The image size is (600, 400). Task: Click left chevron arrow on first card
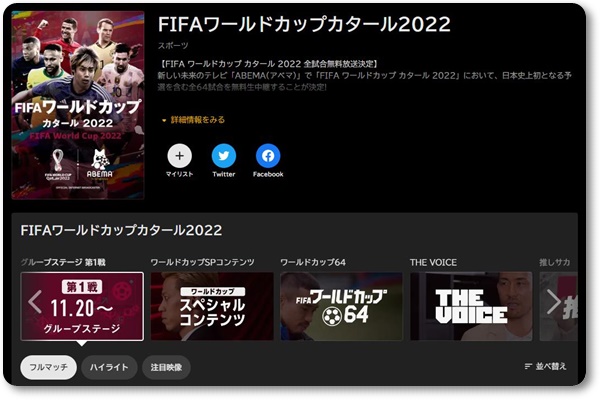[x=35, y=302]
